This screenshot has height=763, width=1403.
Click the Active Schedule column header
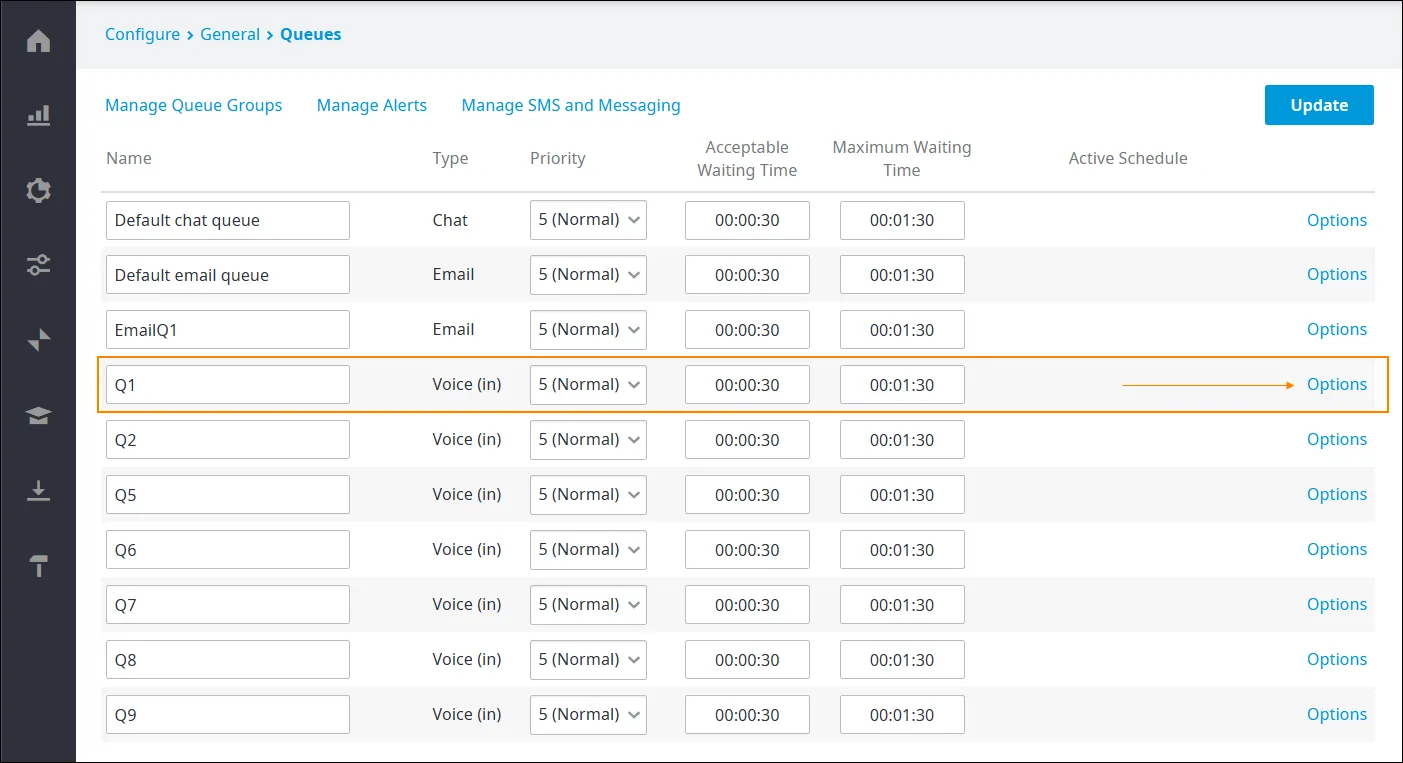pyautogui.click(x=1128, y=158)
